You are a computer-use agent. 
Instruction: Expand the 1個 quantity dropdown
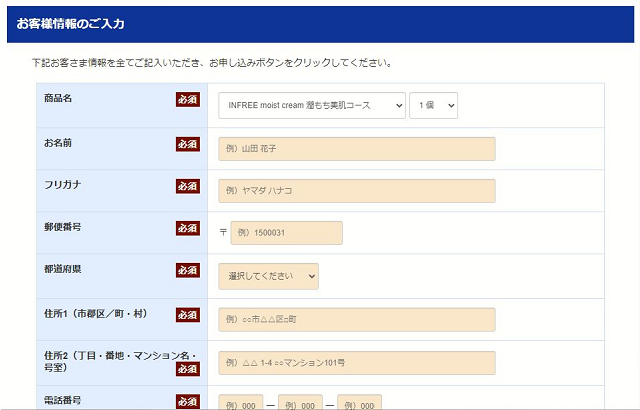433,105
